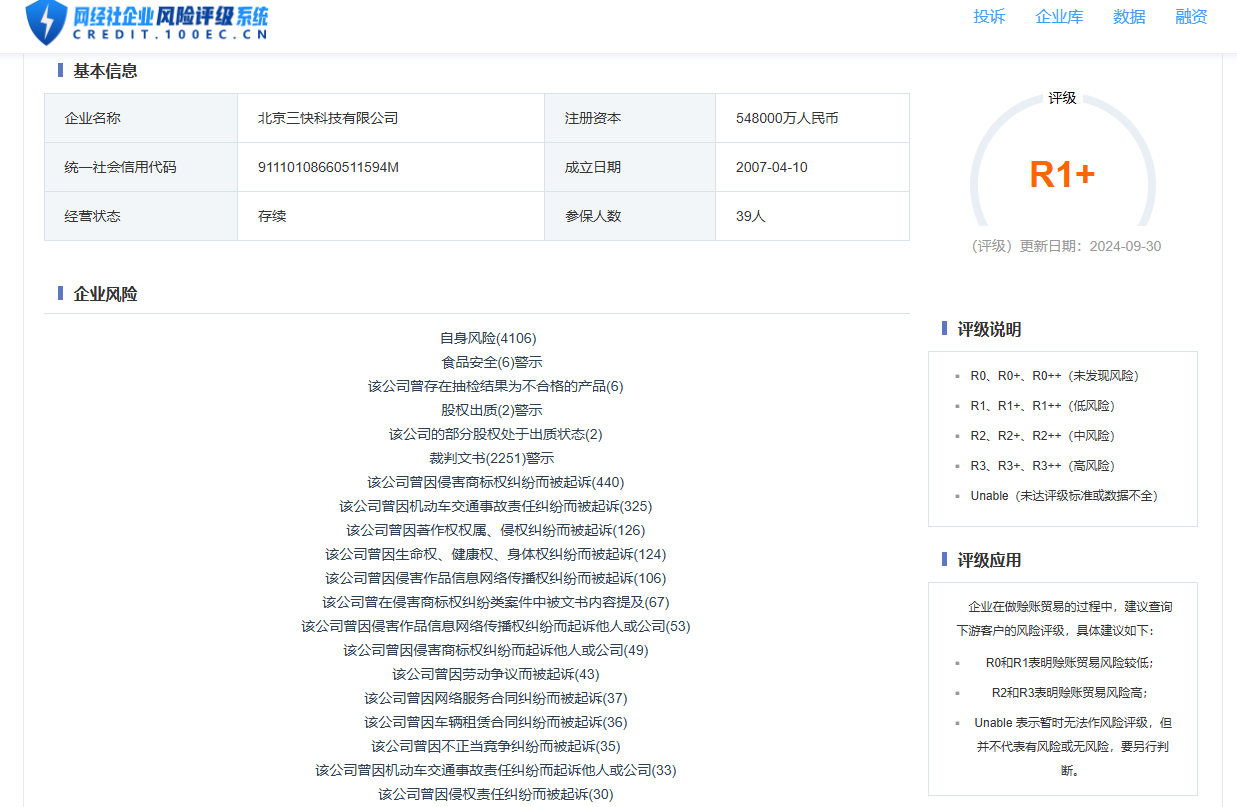Expand the 食品安全(6)警示 section
1237x807 pixels.
(x=492, y=362)
